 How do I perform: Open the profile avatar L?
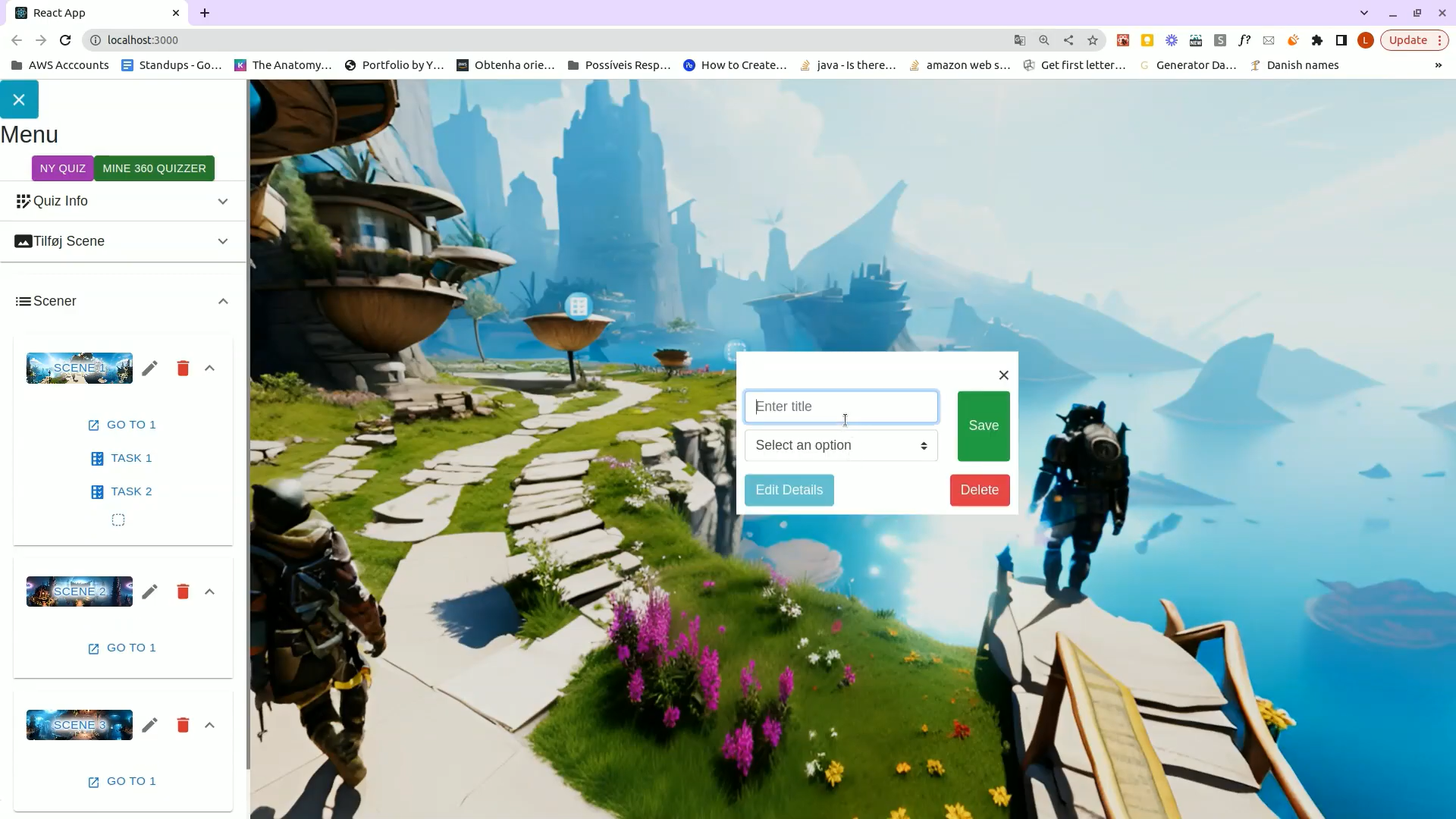1366,40
